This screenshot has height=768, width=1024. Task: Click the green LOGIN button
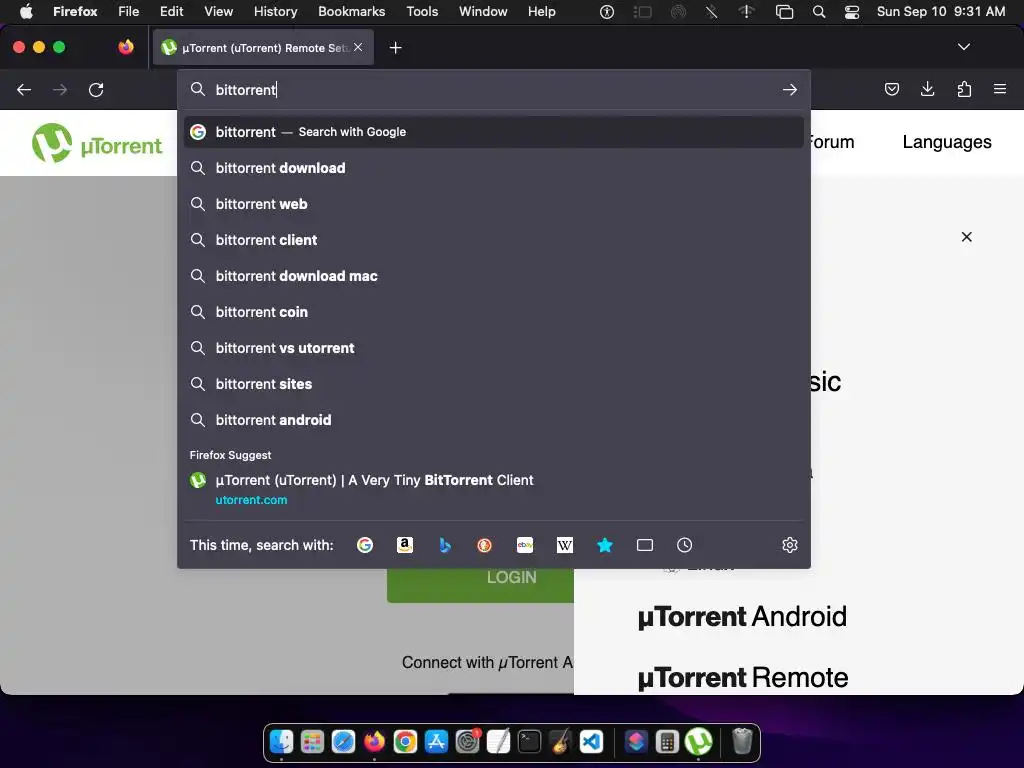point(481,585)
